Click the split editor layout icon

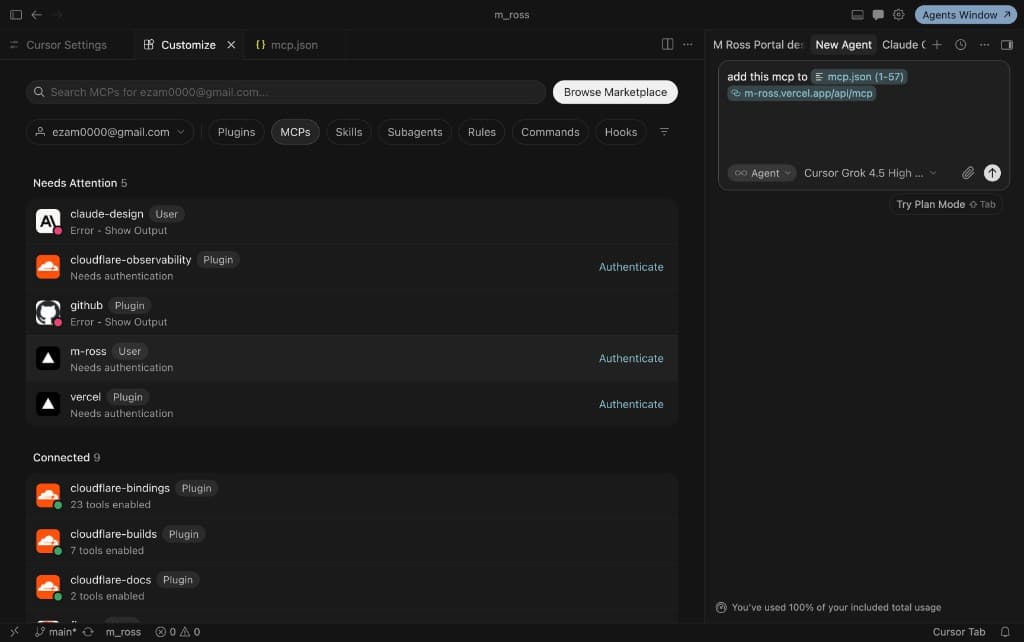tap(667, 44)
